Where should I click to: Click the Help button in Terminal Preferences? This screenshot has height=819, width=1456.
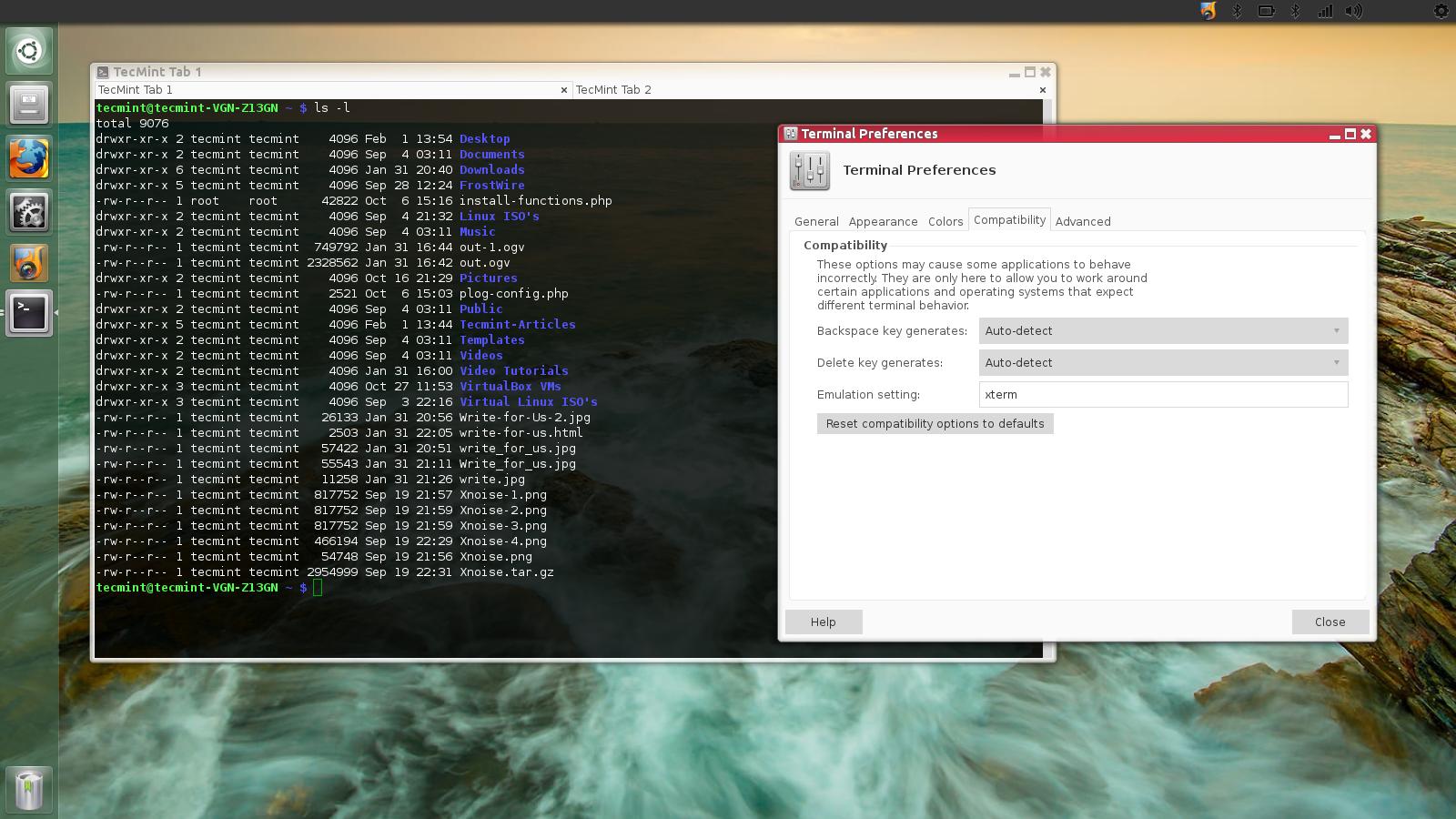pyautogui.click(x=823, y=622)
